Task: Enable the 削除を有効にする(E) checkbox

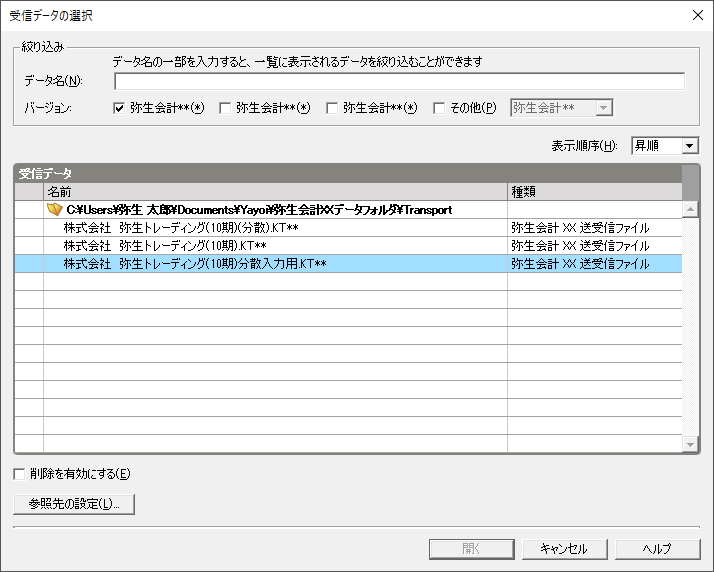Action: tap(19, 474)
